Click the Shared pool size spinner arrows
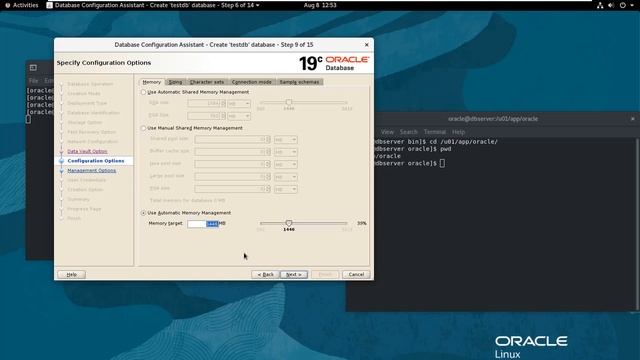The height and width of the screenshot is (360, 640). click(268, 140)
